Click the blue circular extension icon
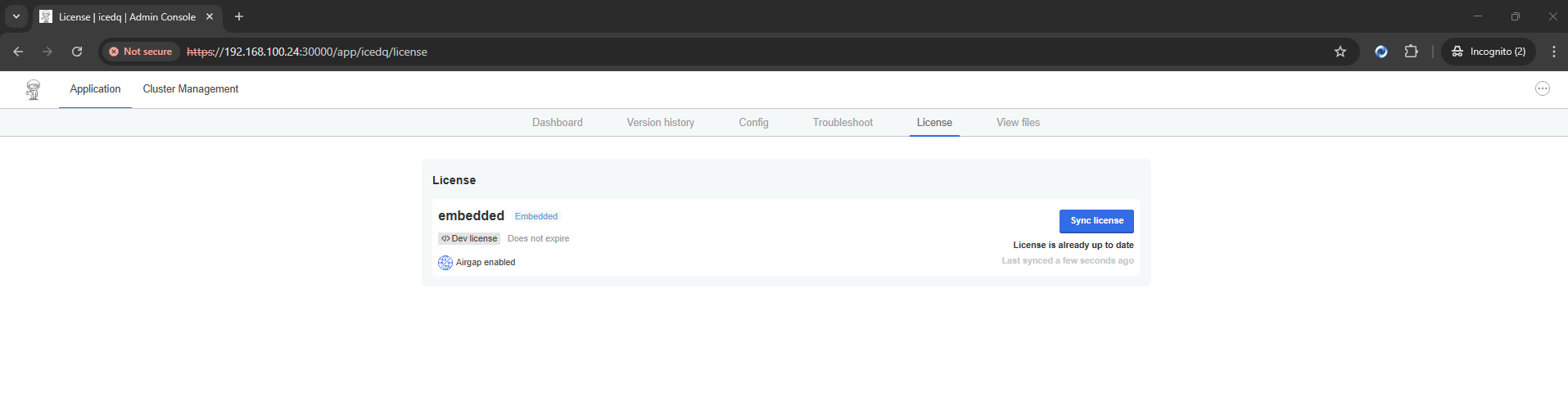1568x420 pixels. click(1380, 52)
